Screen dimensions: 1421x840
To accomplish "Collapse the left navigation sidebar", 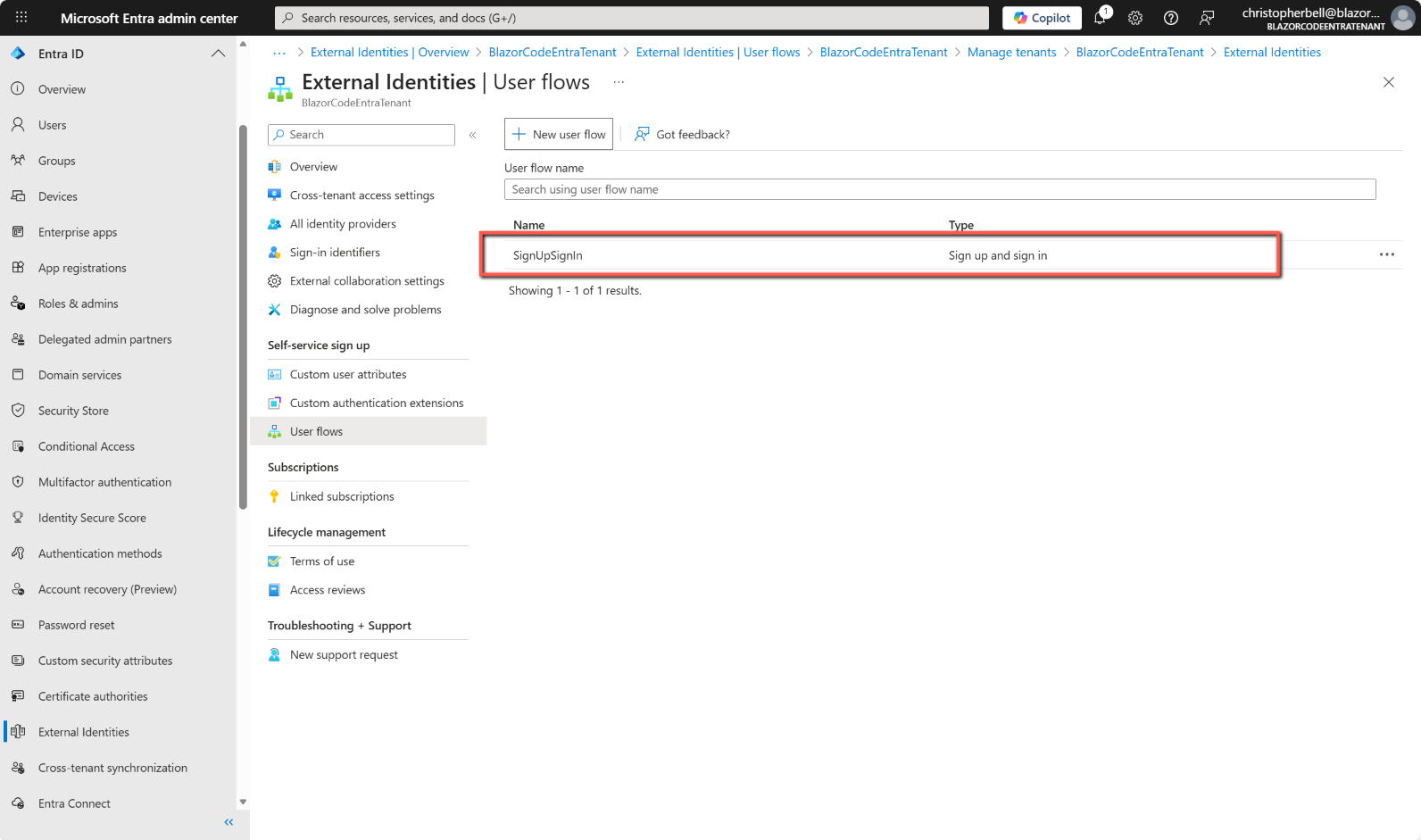I will 229,822.
